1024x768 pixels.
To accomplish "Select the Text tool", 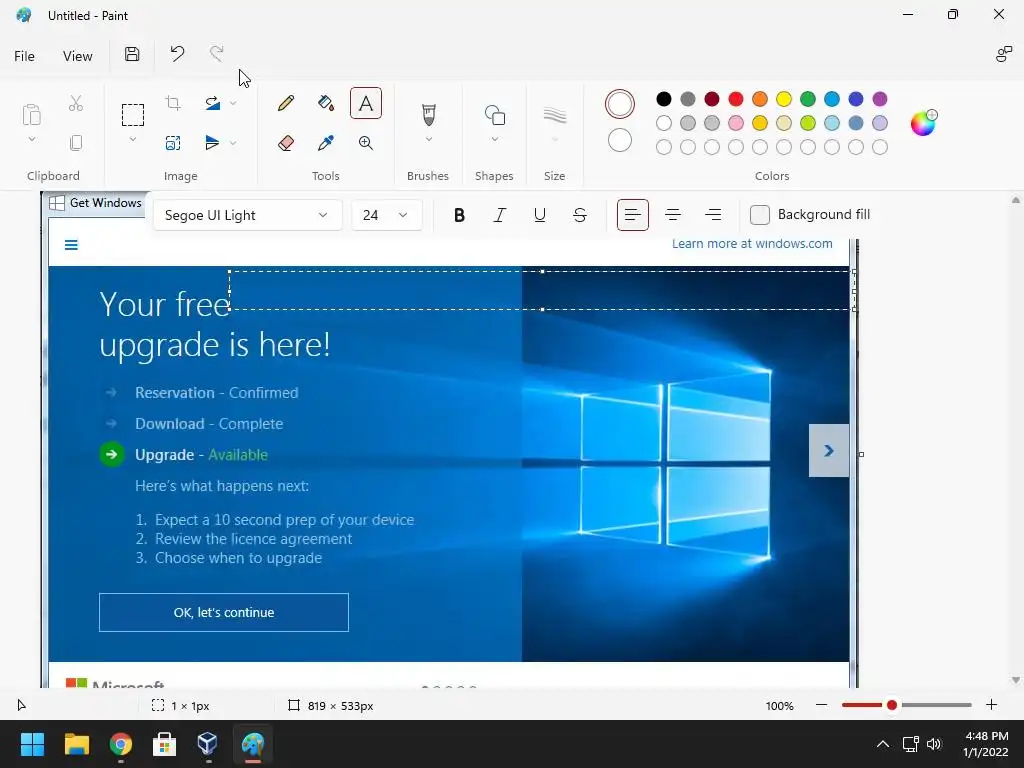I will tap(366, 103).
